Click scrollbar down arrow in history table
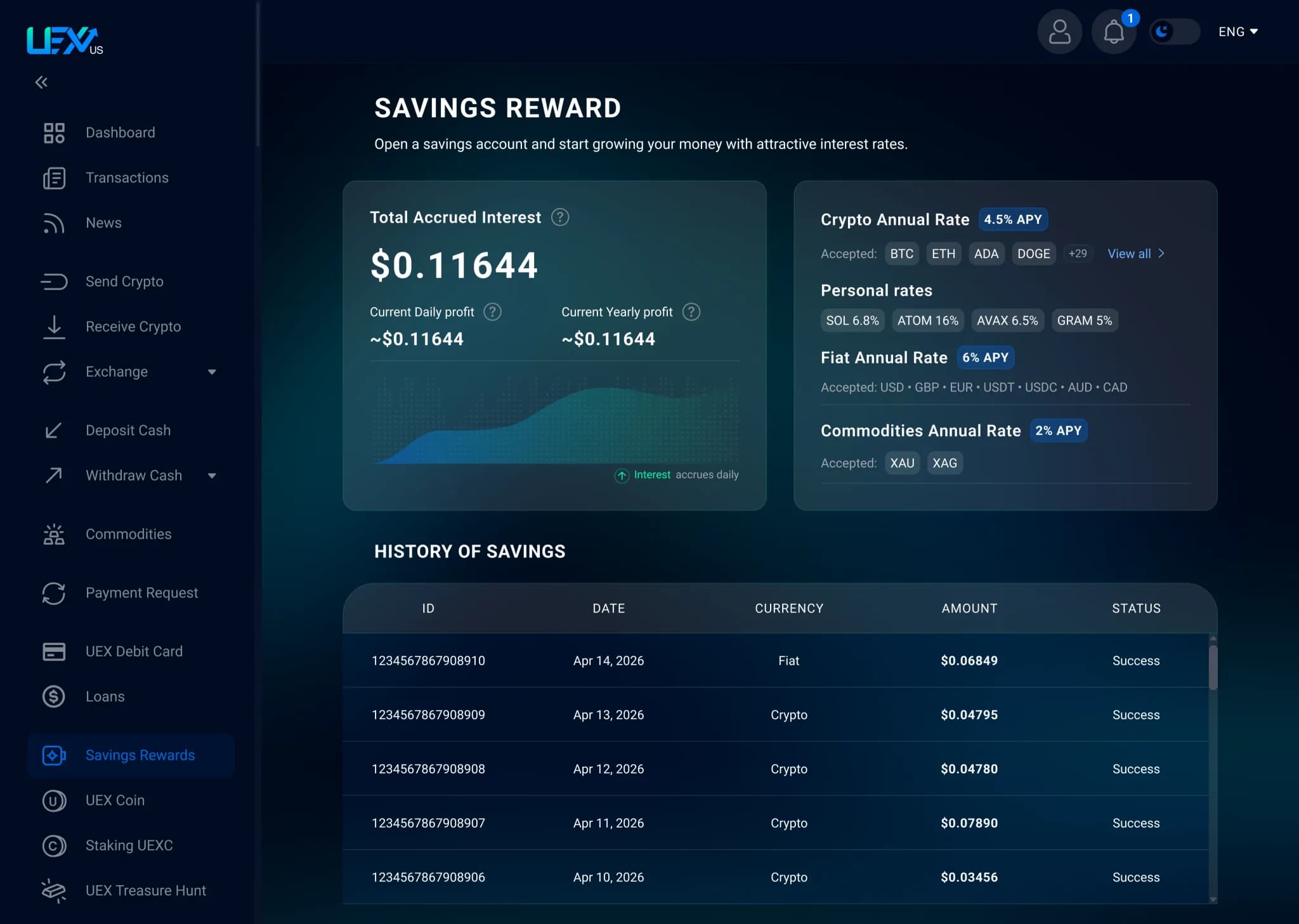1299x924 pixels. pos(1213,899)
